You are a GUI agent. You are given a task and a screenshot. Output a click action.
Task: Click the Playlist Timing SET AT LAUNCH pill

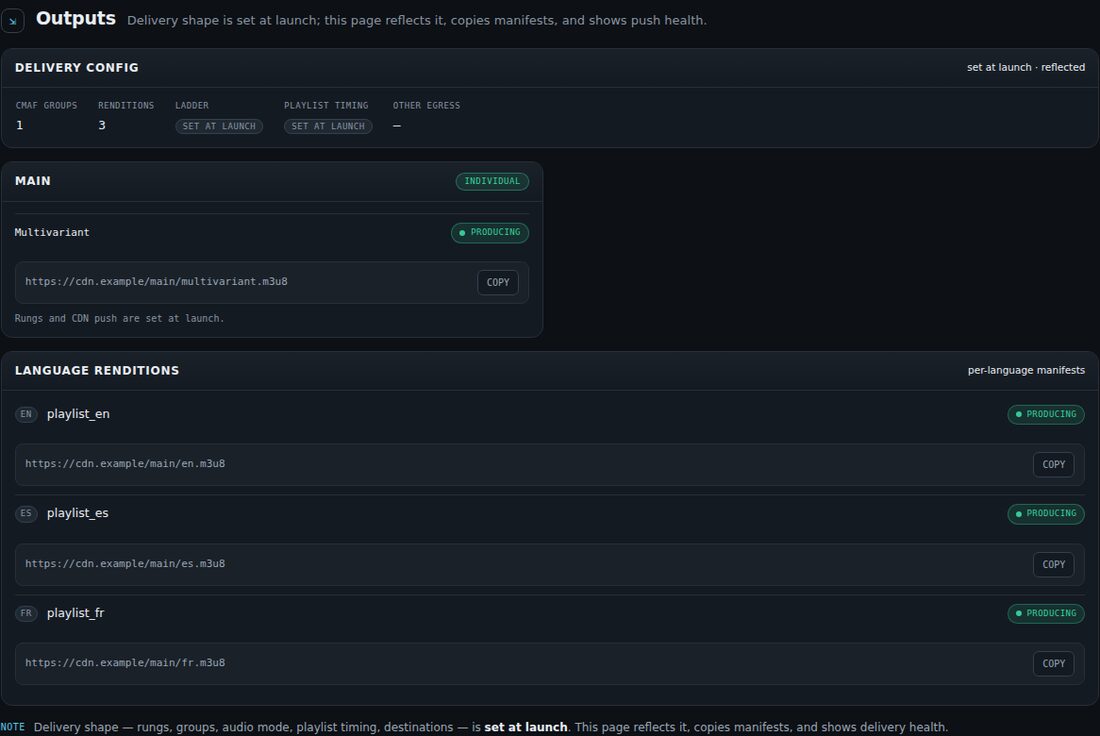(x=328, y=126)
